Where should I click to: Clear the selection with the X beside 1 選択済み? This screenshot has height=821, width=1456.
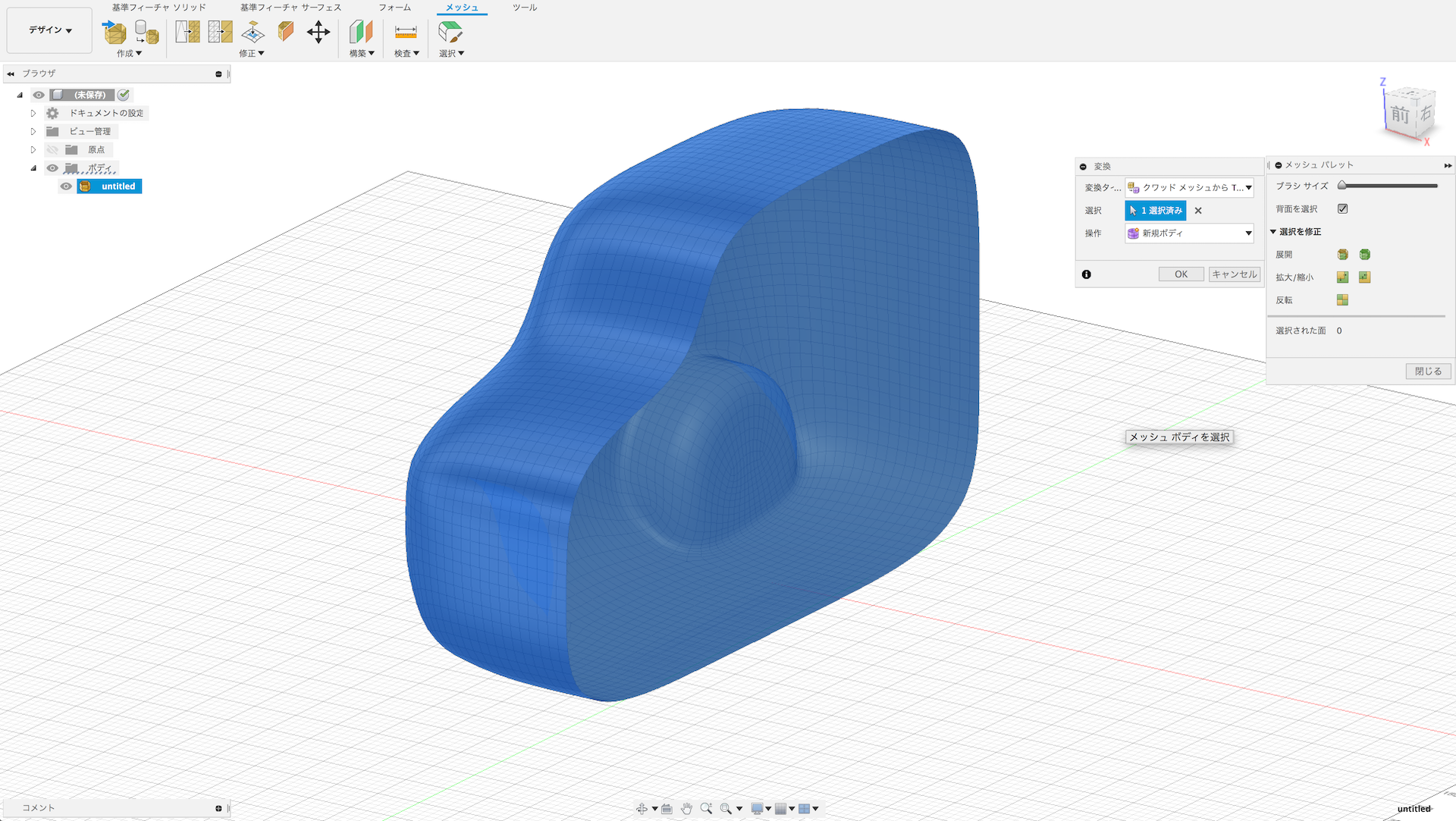(1198, 211)
